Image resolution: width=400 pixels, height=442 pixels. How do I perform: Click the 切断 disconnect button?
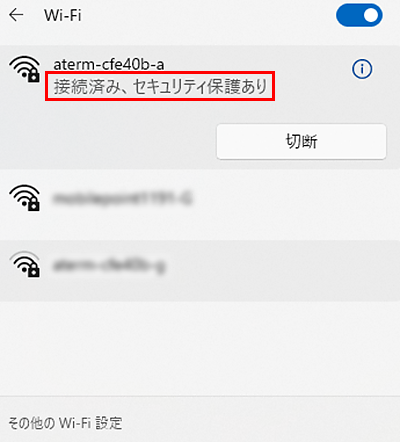[301, 141]
